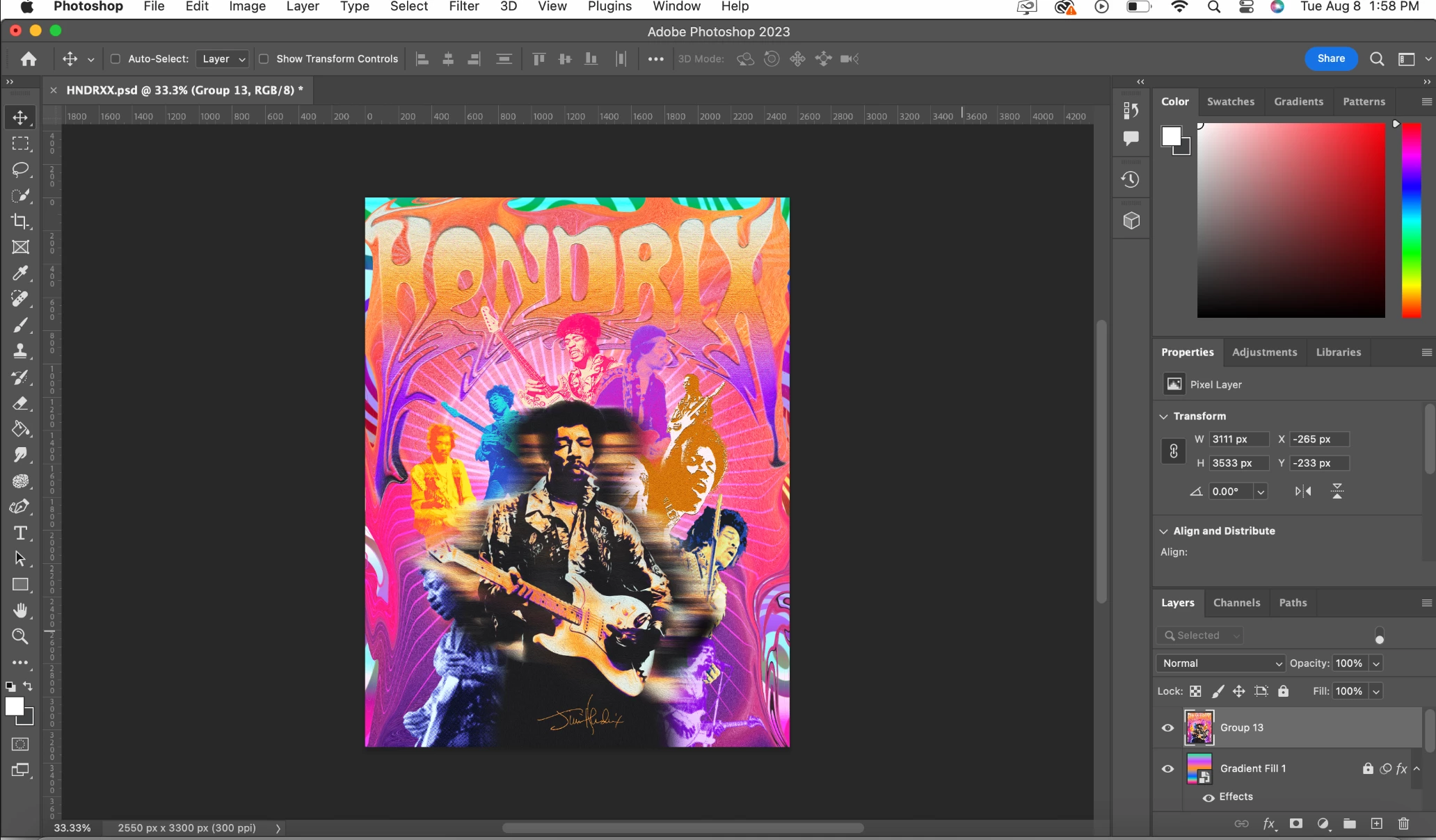Click the delete layer trash icon
This screenshot has width=1436, height=840.
1403,824
